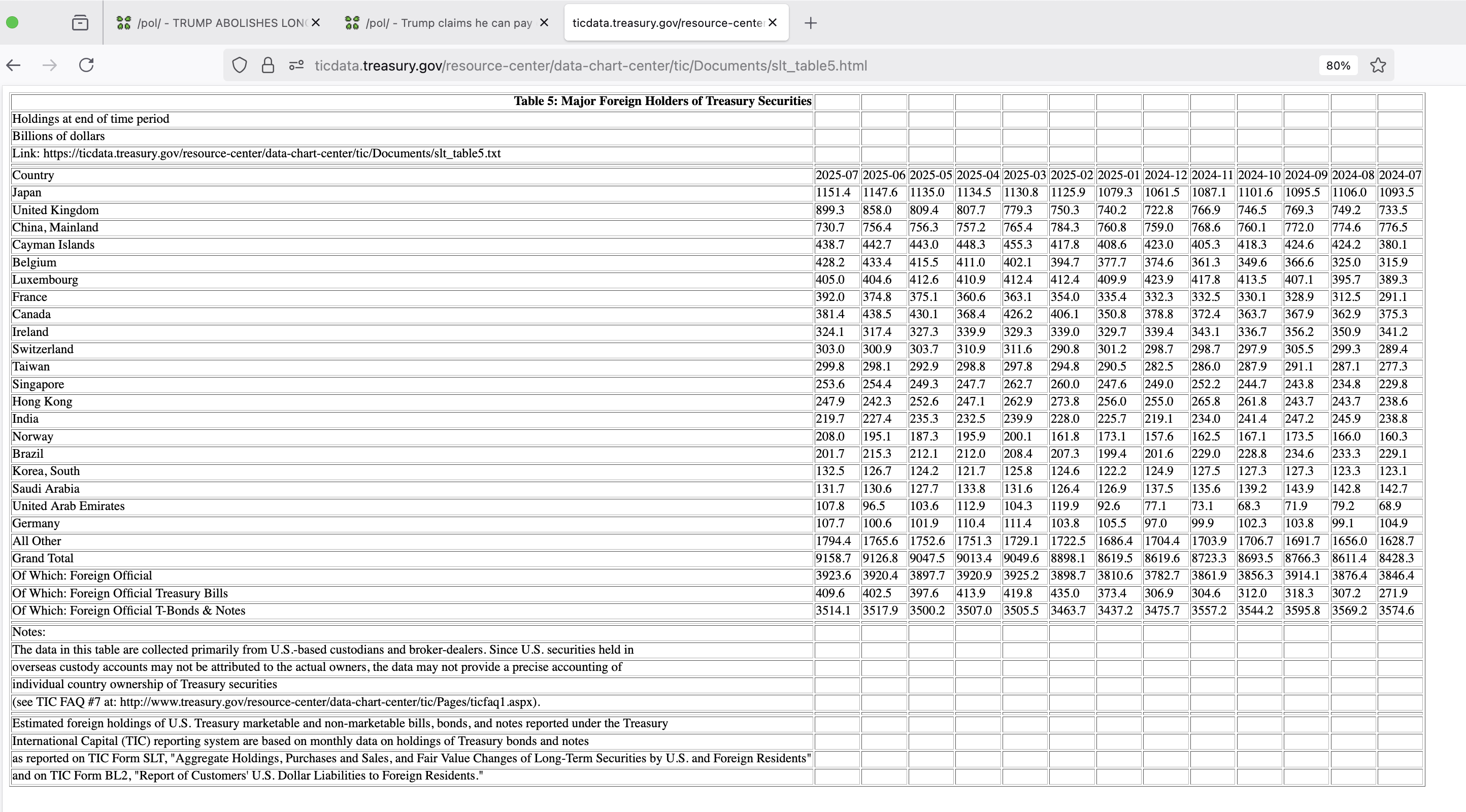Bookmark this page with star icon
Image resolution: width=1466 pixels, height=812 pixels.
click(1378, 65)
